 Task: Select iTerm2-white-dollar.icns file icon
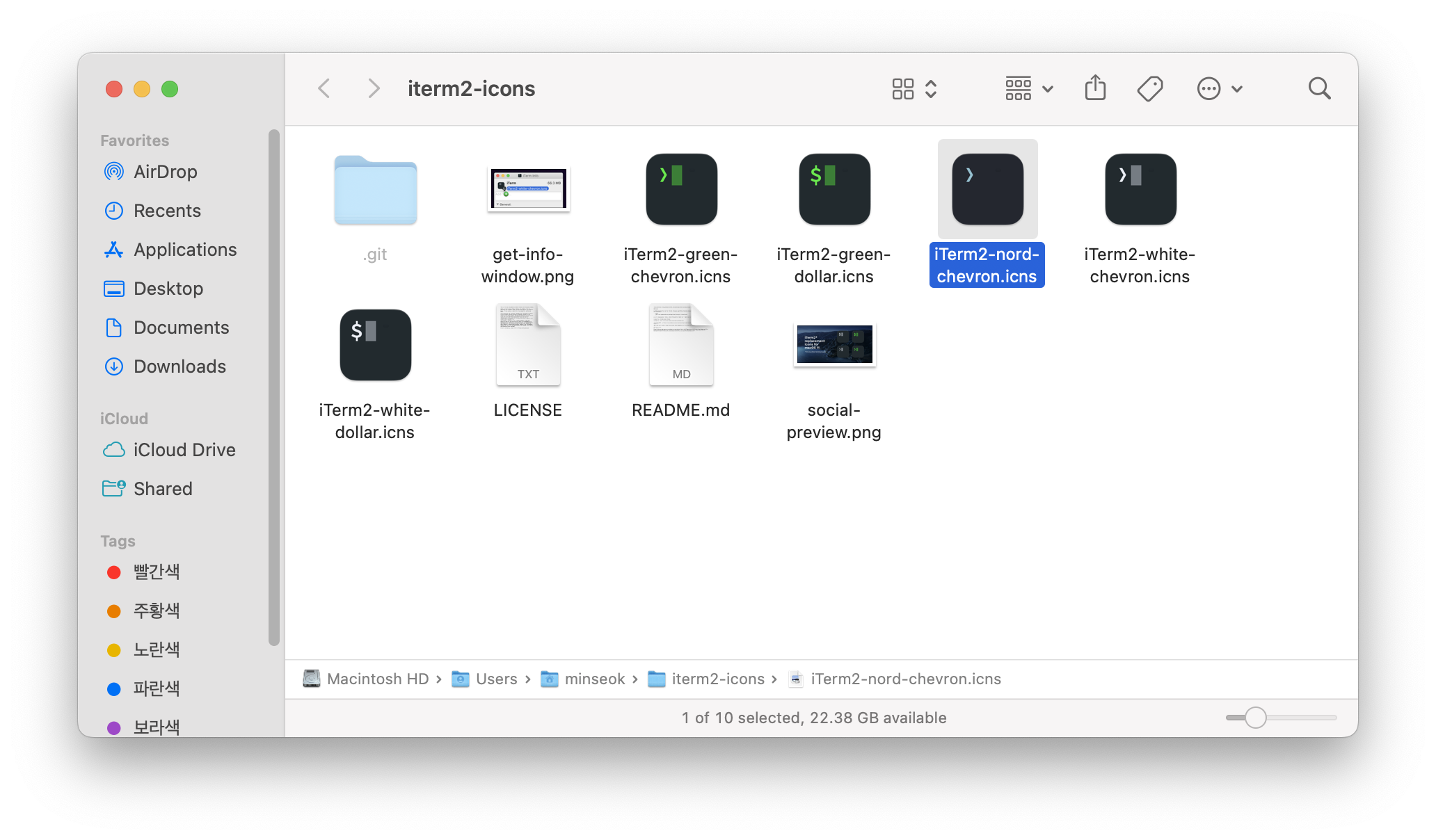click(375, 345)
